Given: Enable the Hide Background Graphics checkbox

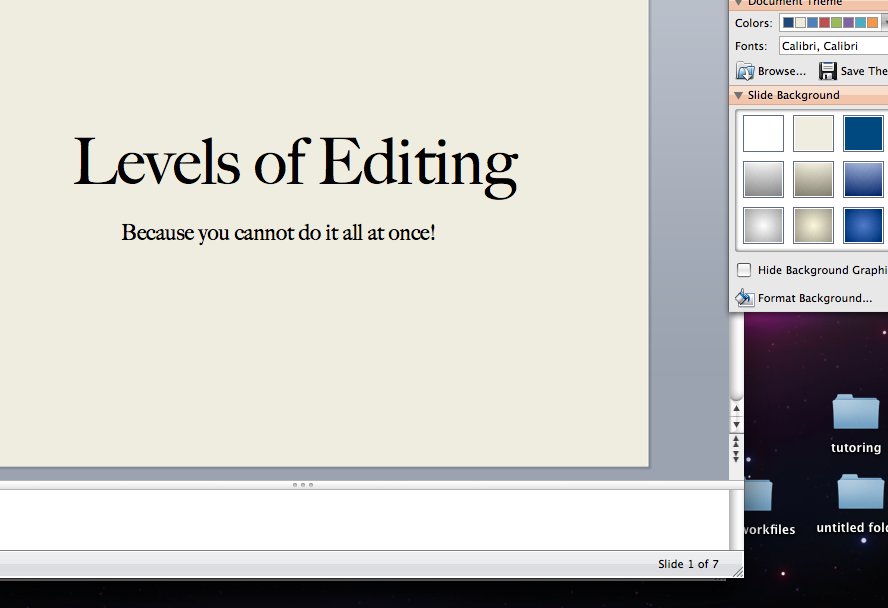Looking at the screenshot, I should (744, 269).
